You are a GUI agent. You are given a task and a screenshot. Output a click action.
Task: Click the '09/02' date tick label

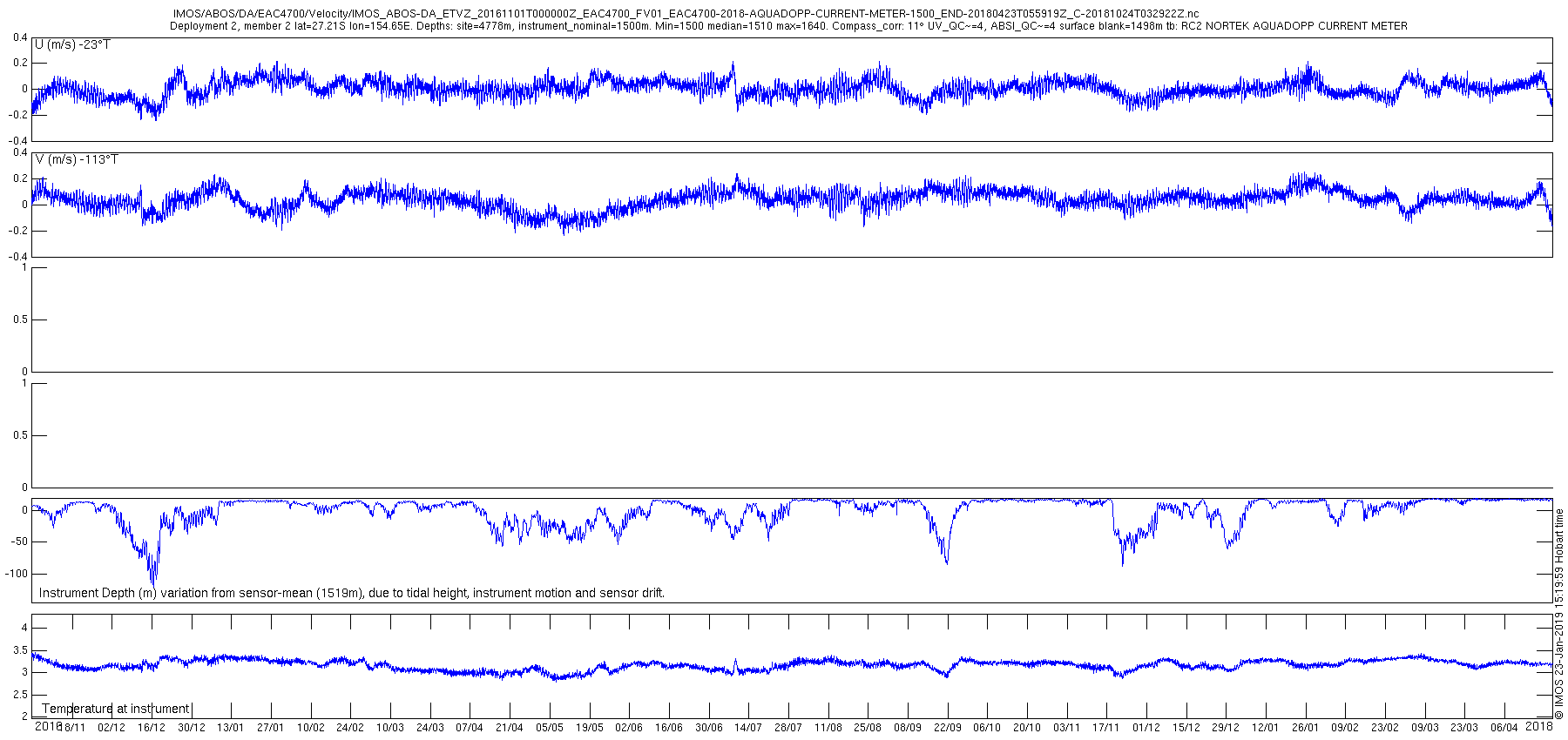[x=1345, y=728]
